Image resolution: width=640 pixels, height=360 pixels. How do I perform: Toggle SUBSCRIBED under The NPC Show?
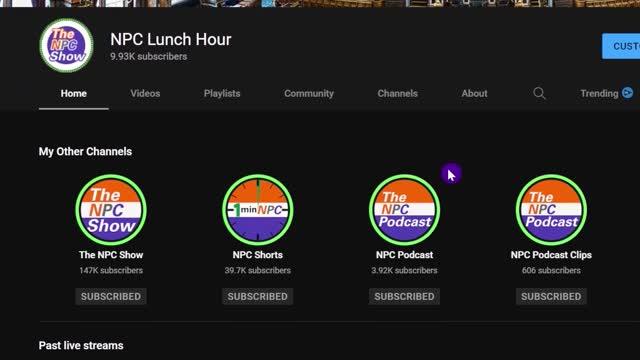[111, 296]
